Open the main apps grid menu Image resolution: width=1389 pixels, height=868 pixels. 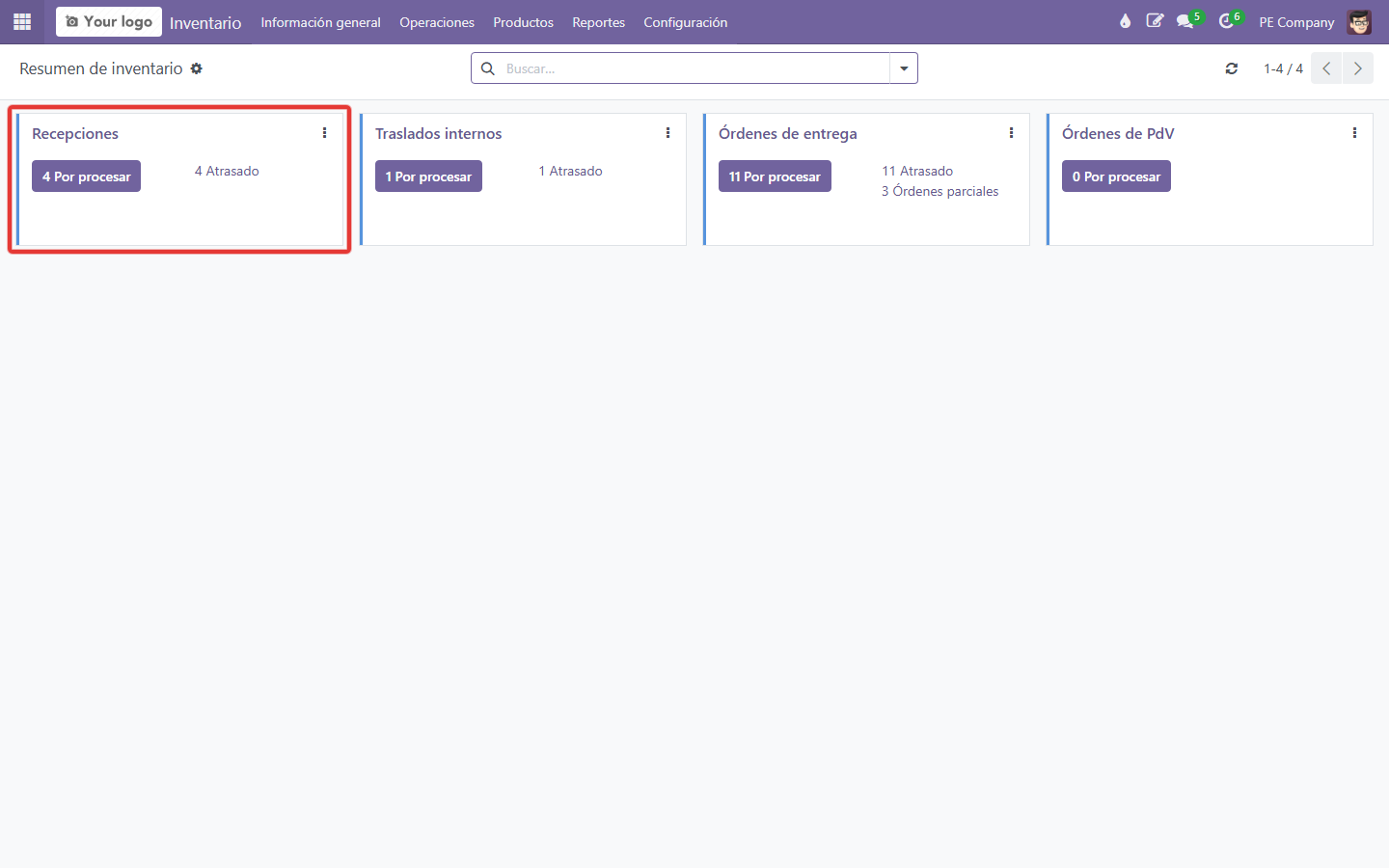coord(22,22)
